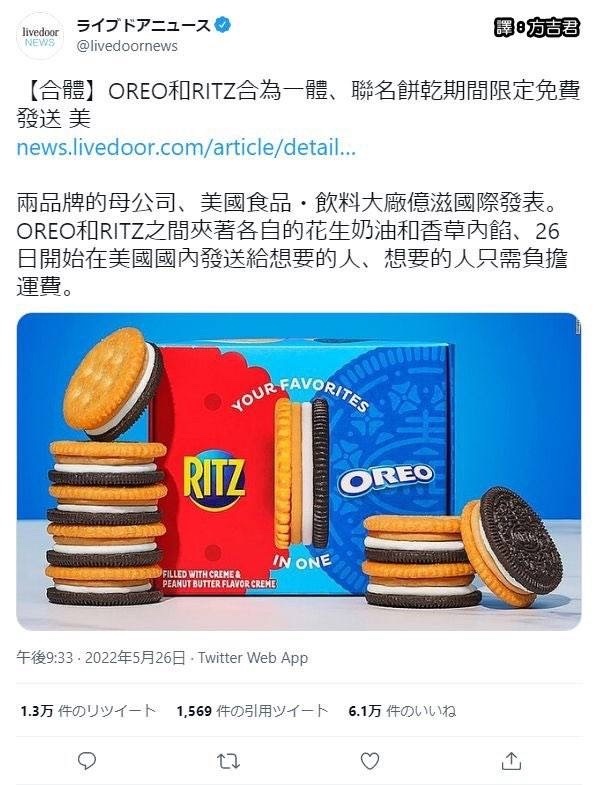View the 1,569 quote tweets

[252, 710]
